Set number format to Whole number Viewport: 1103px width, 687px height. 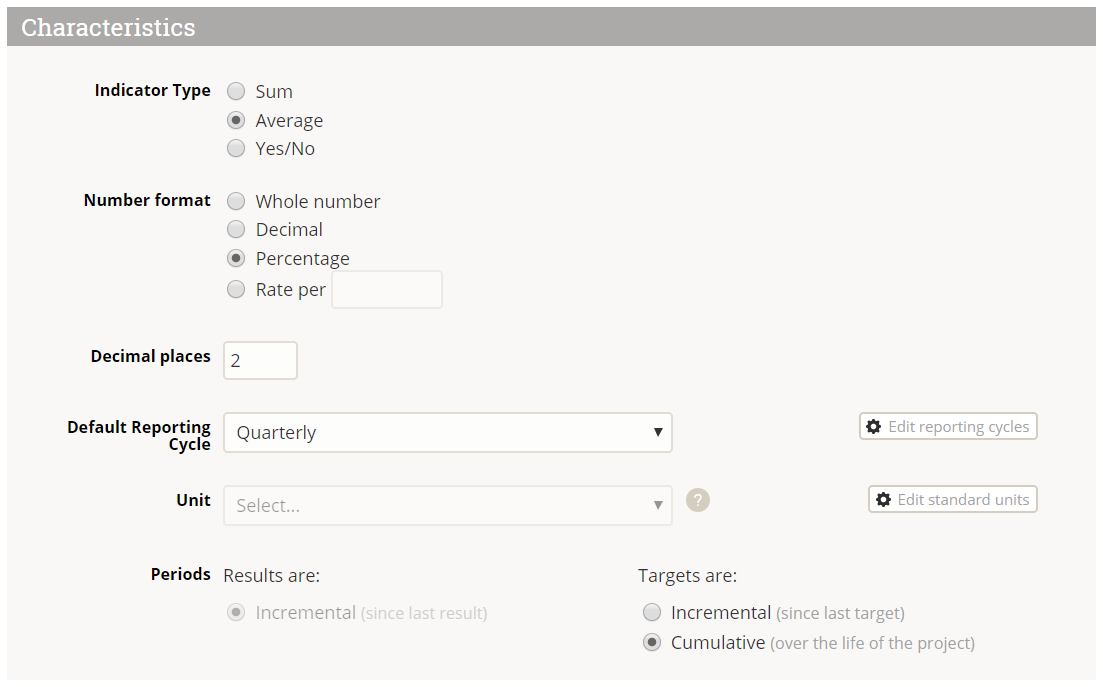[x=236, y=201]
